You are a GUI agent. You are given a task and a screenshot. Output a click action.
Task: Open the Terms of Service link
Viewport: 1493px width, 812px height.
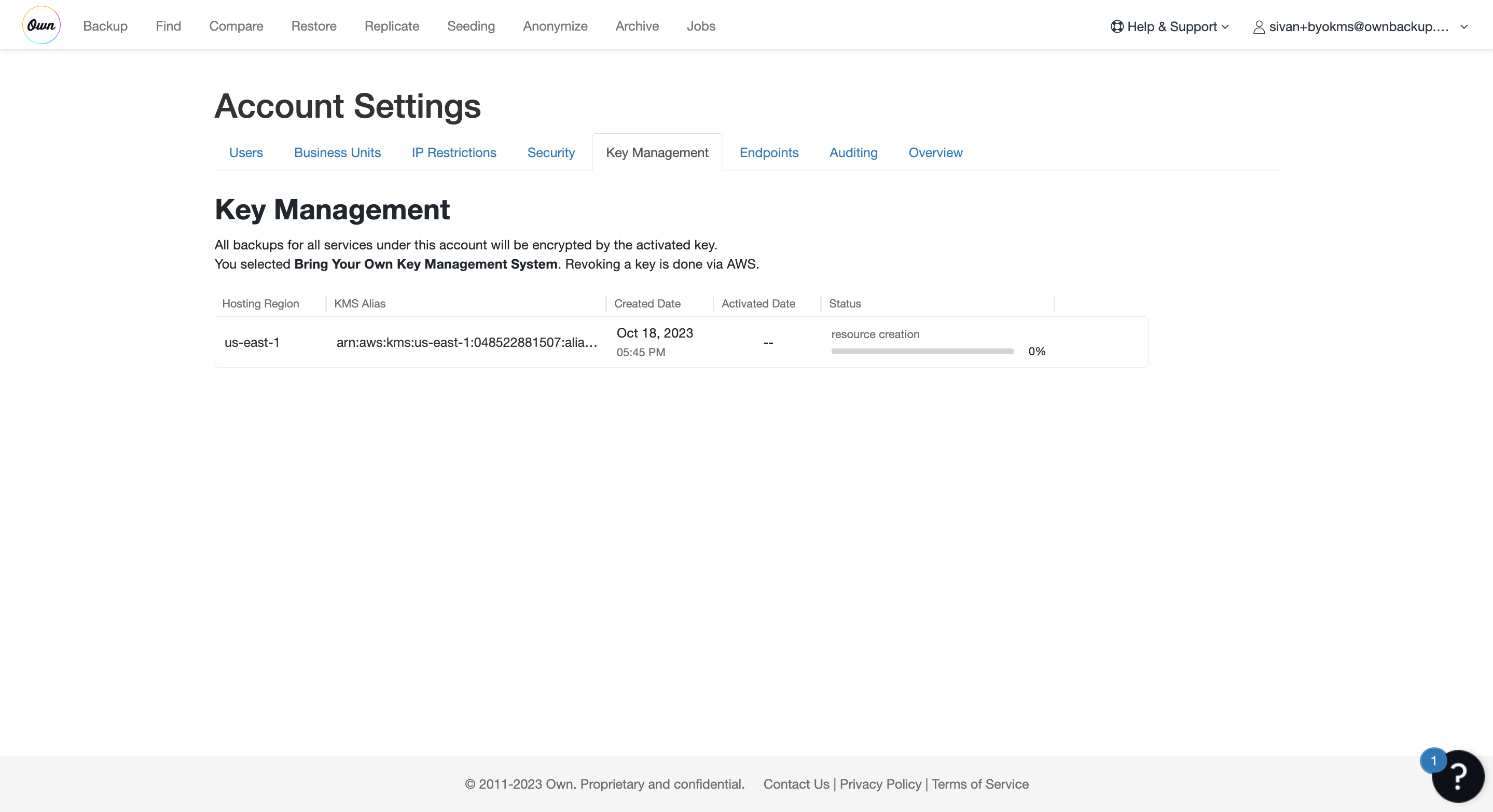point(979,783)
